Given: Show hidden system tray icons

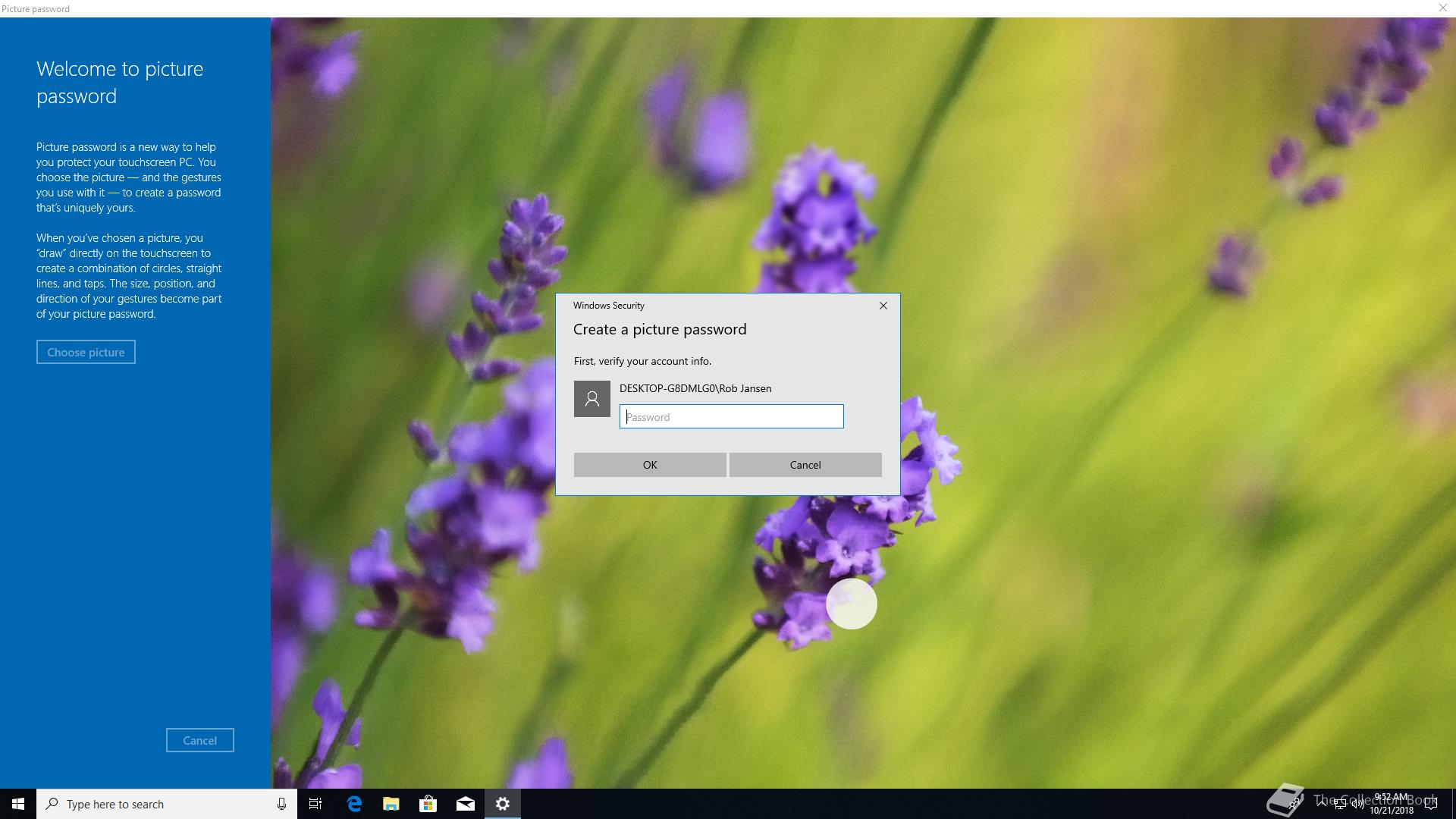Looking at the screenshot, I should (x=1322, y=804).
